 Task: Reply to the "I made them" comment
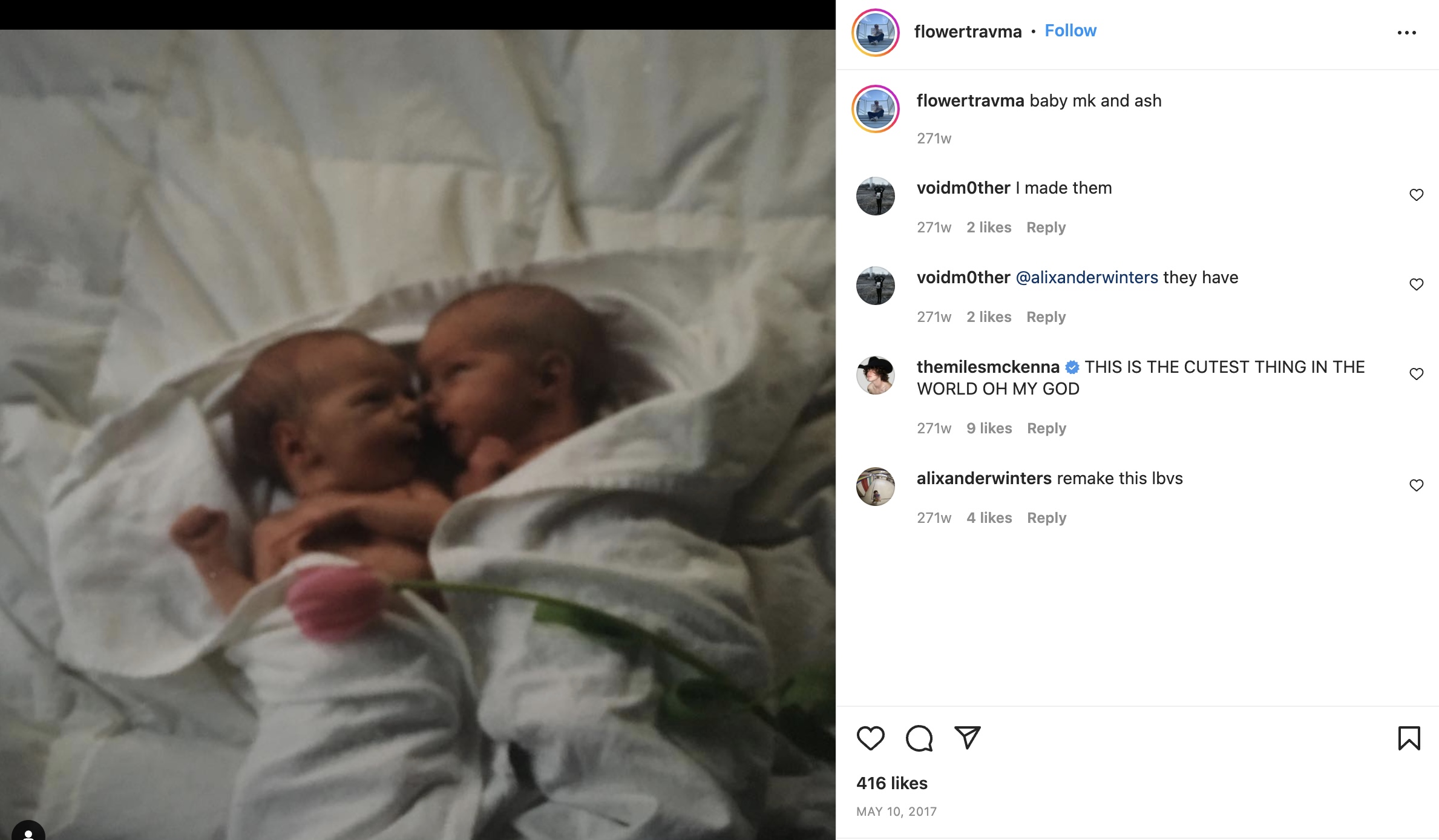pos(1046,228)
